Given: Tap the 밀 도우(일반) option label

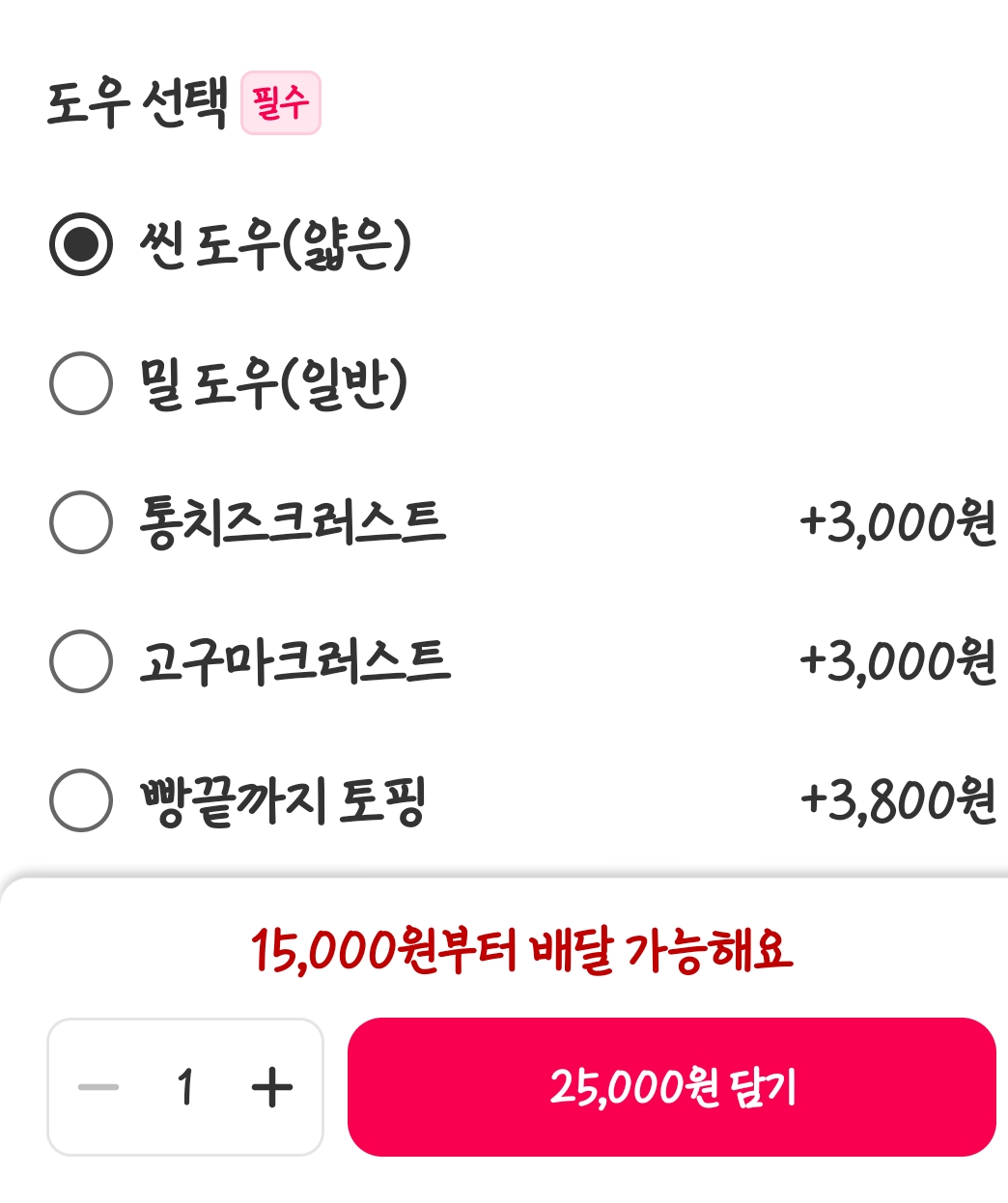Looking at the screenshot, I should pos(274,383).
